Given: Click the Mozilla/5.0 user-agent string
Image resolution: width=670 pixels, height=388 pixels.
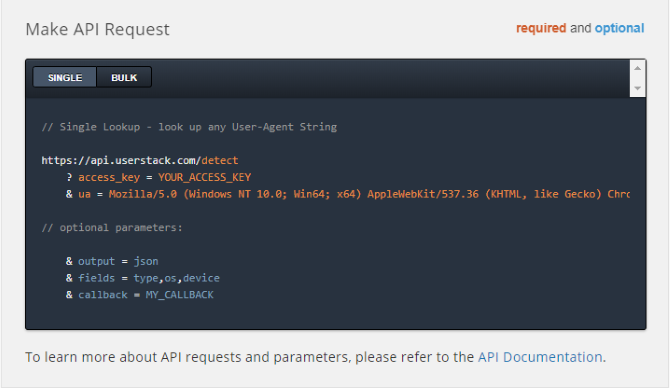Looking at the screenshot, I should [369, 194].
